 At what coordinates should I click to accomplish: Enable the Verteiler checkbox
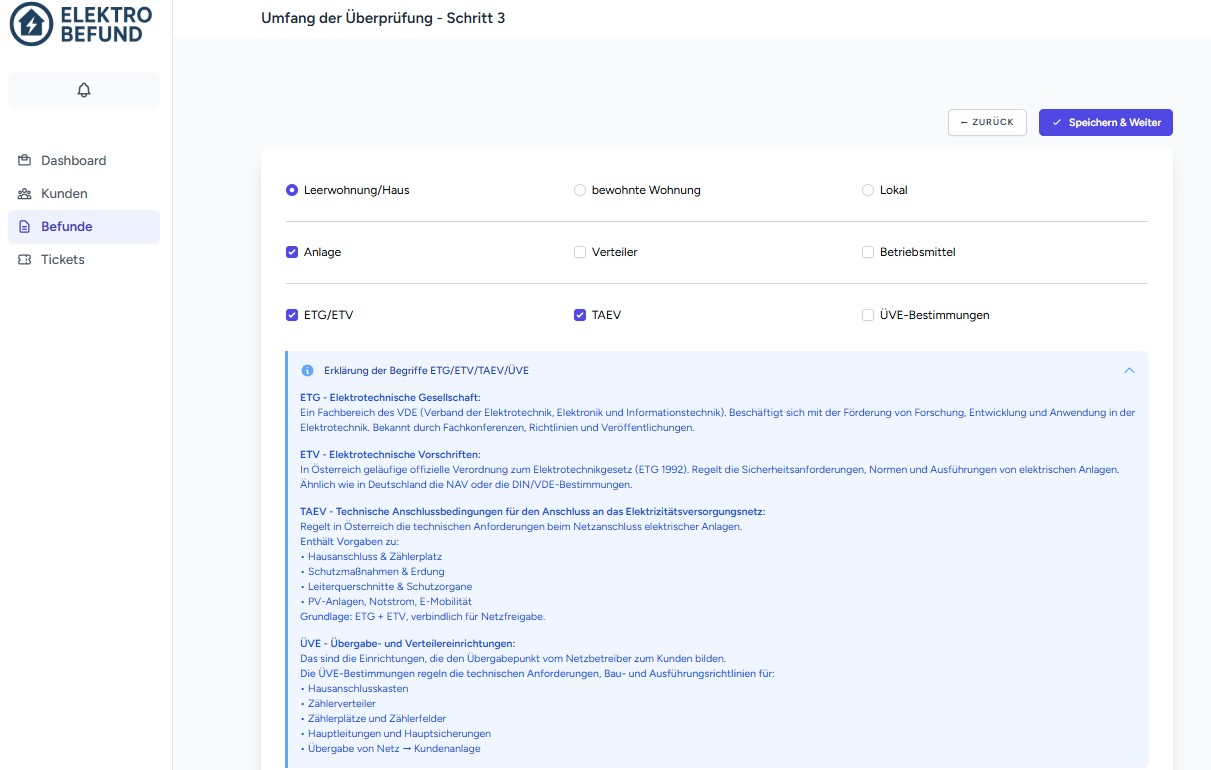(x=580, y=252)
